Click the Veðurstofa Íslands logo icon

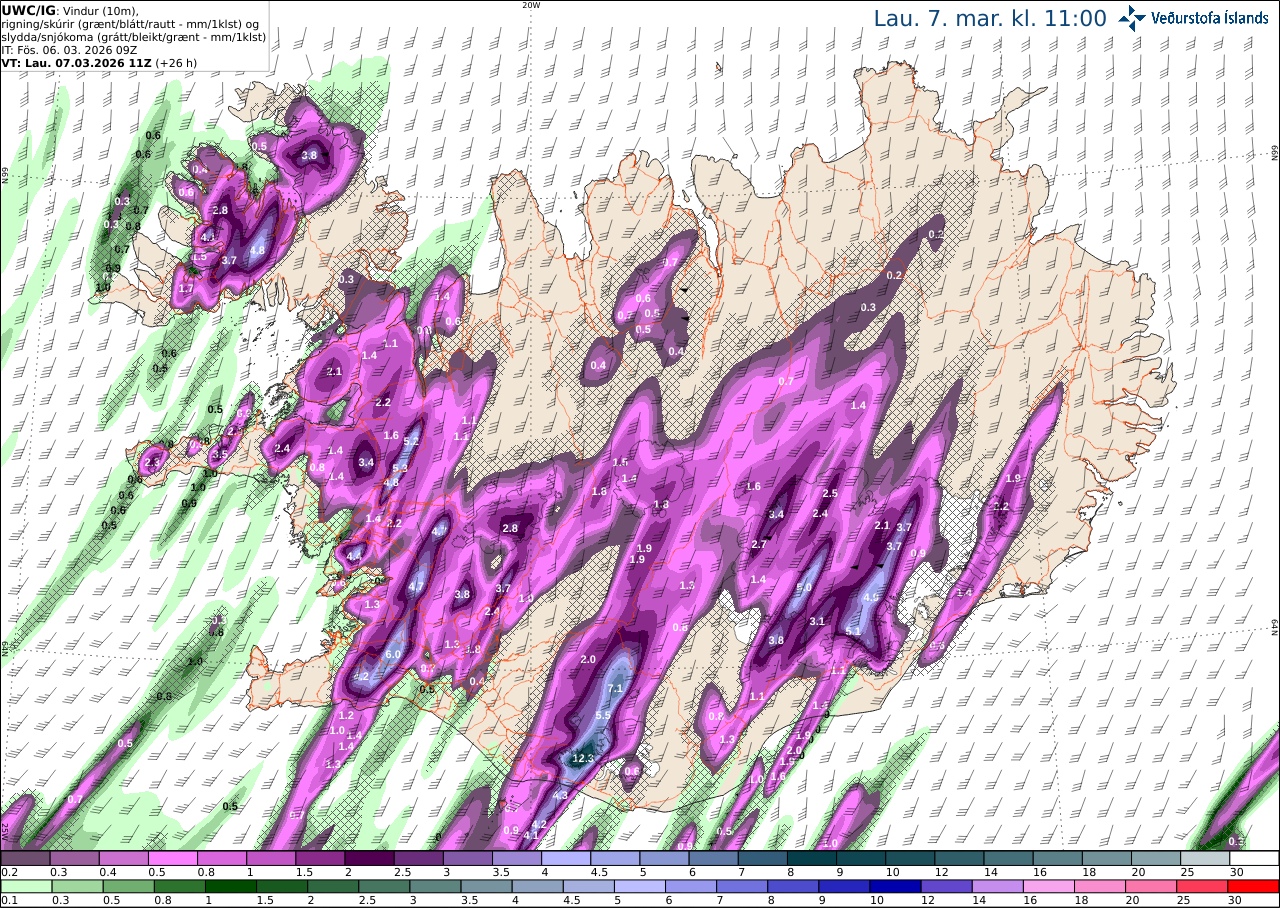click(1133, 18)
